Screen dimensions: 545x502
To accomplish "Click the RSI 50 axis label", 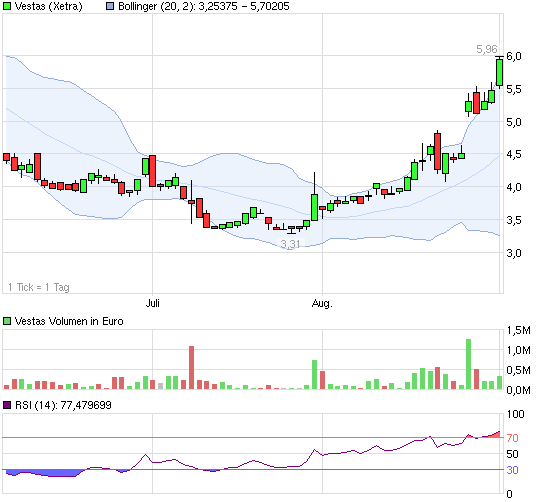I will coord(513,454).
